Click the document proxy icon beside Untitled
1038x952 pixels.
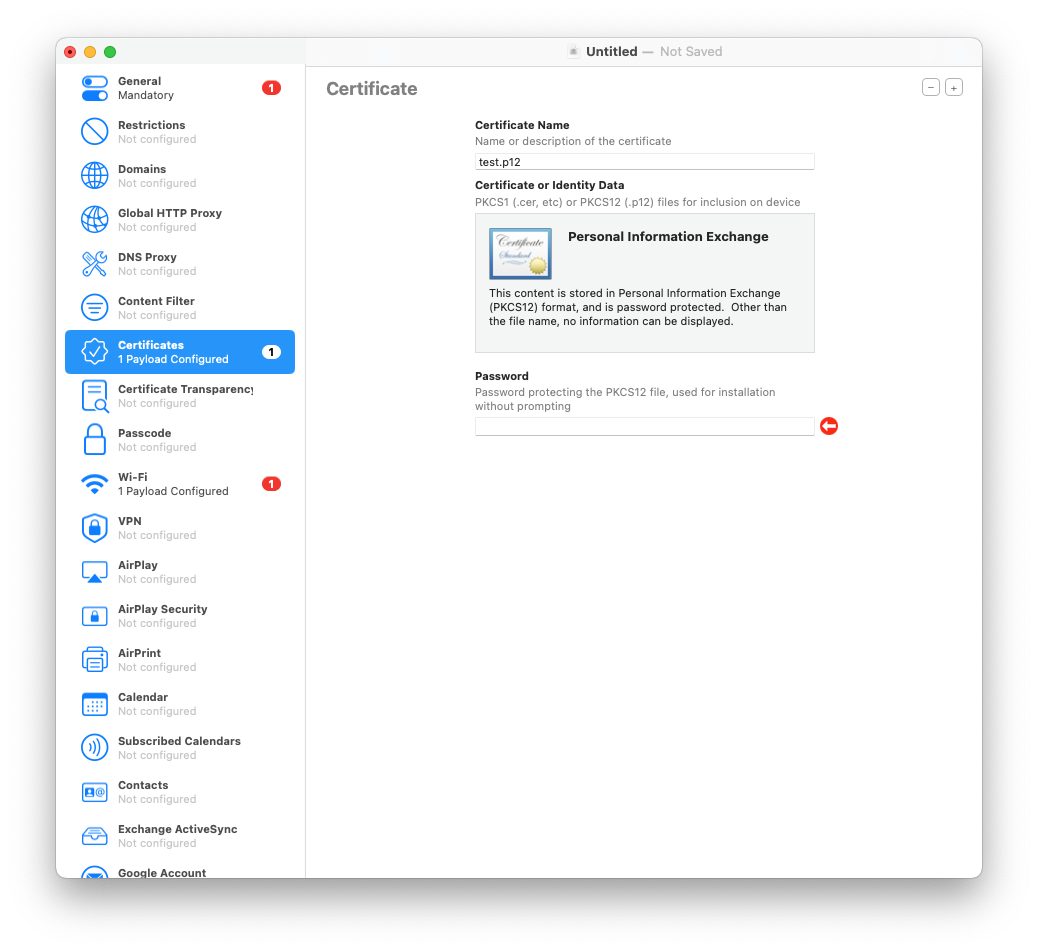574,52
